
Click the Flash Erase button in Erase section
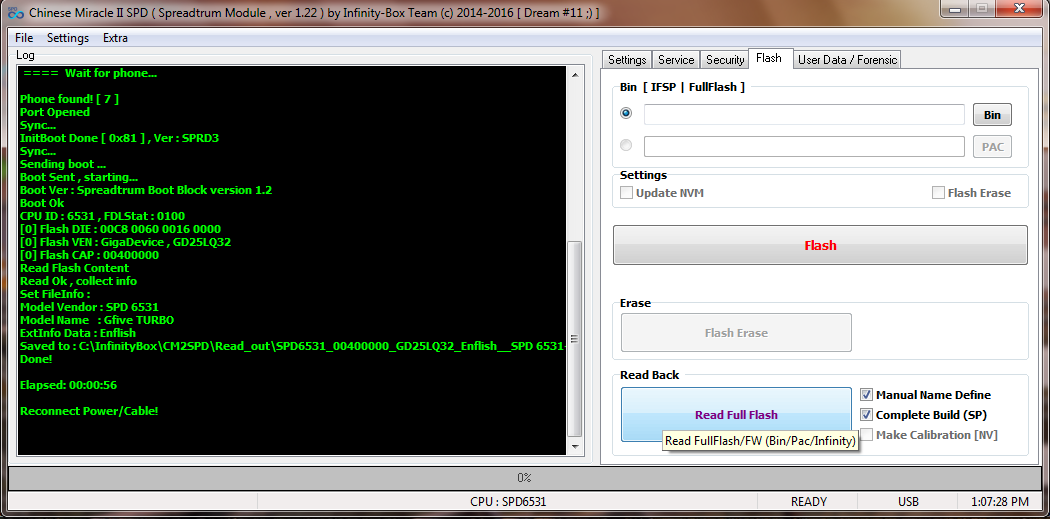coord(736,333)
